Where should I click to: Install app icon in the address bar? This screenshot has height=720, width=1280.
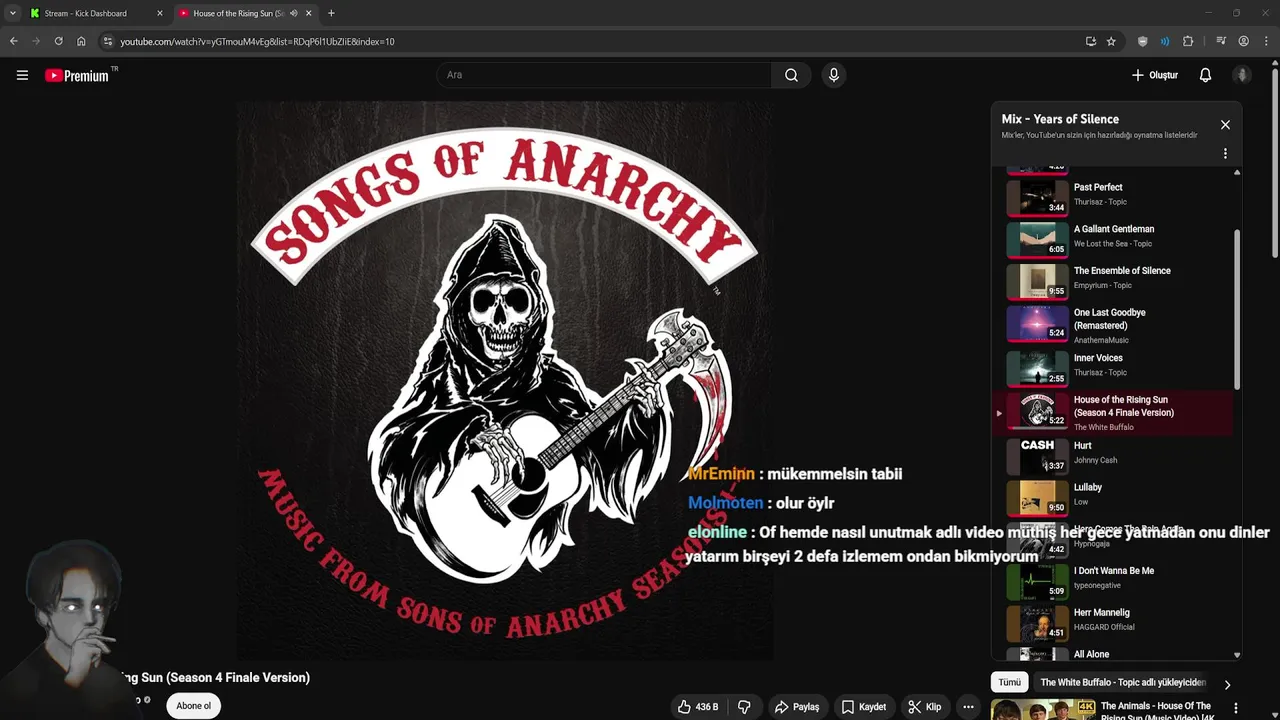pyautogui.click(x=1090, y=41)
